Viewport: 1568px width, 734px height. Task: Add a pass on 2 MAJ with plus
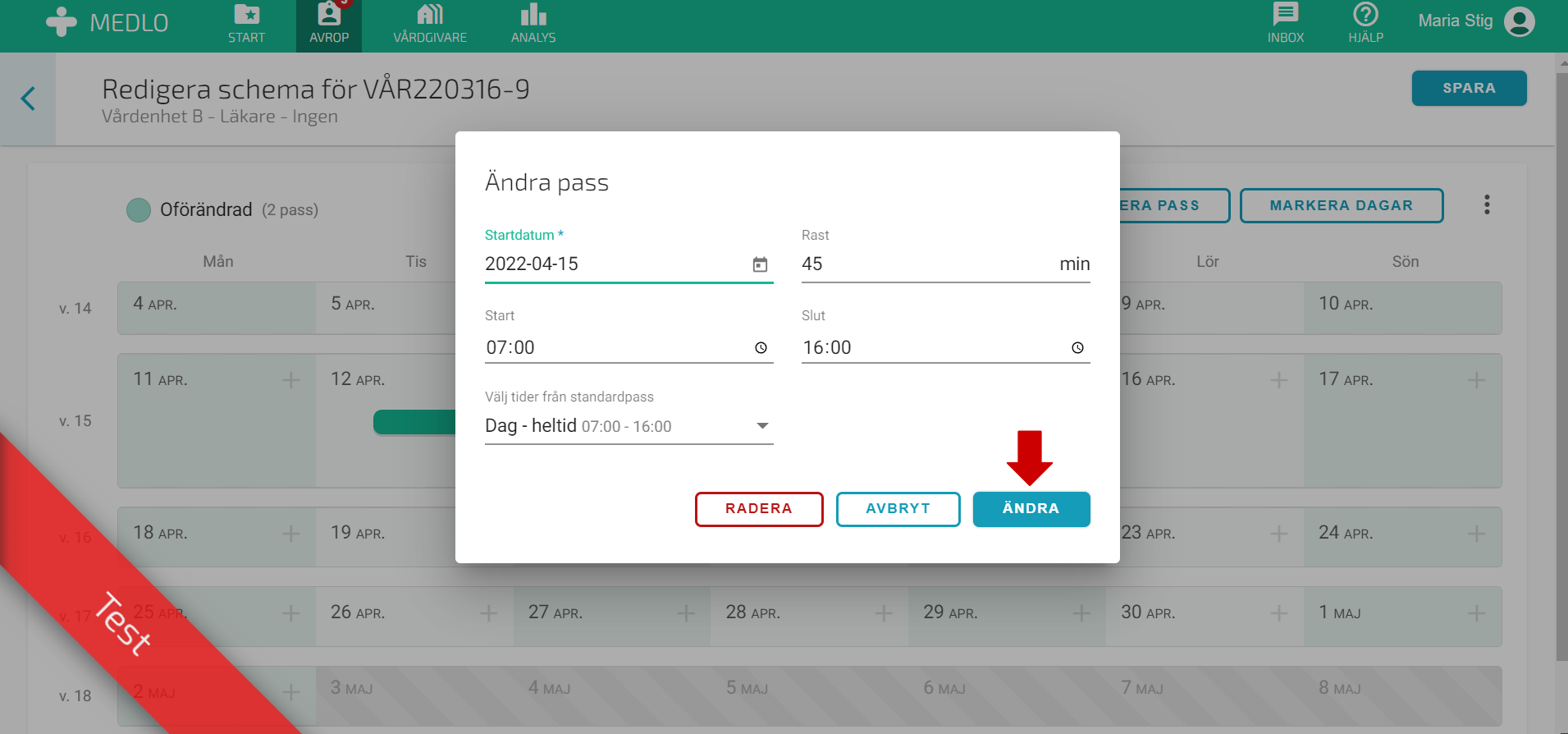[291, 693]
